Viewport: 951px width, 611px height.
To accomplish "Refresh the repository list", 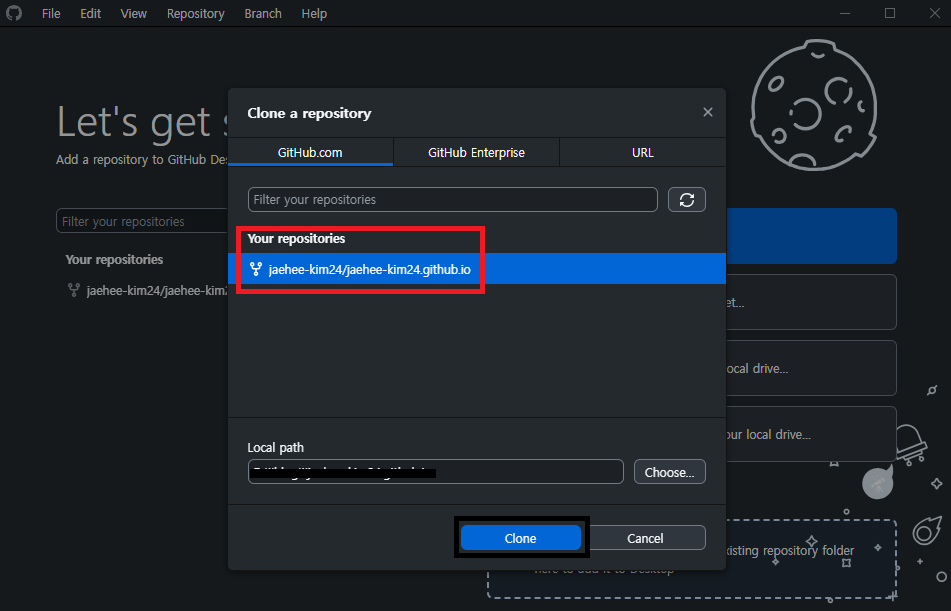I will click(687, 200).
